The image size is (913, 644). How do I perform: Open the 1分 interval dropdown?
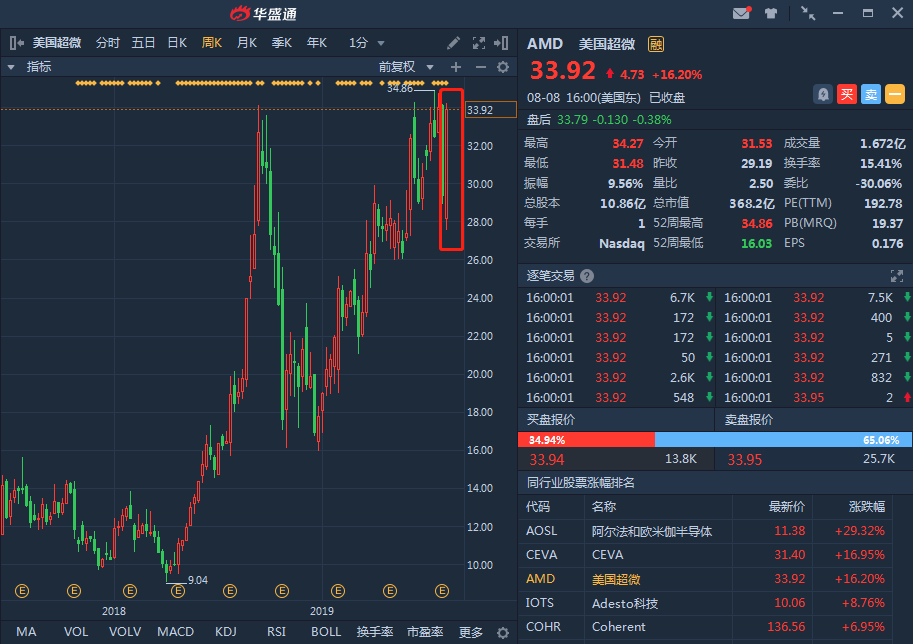[367, 43]
